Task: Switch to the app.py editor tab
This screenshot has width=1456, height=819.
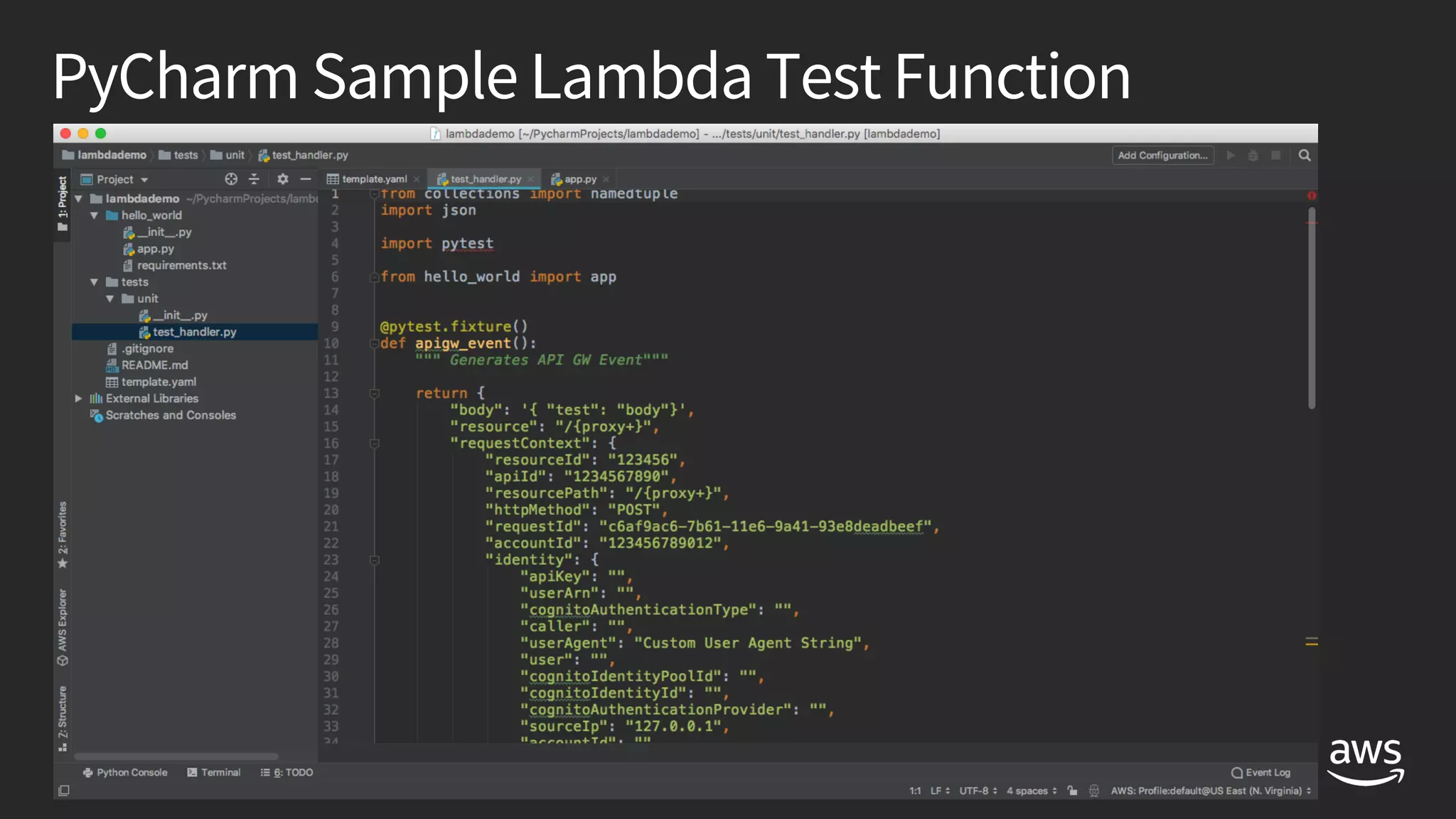Action: tap(579, 179)
